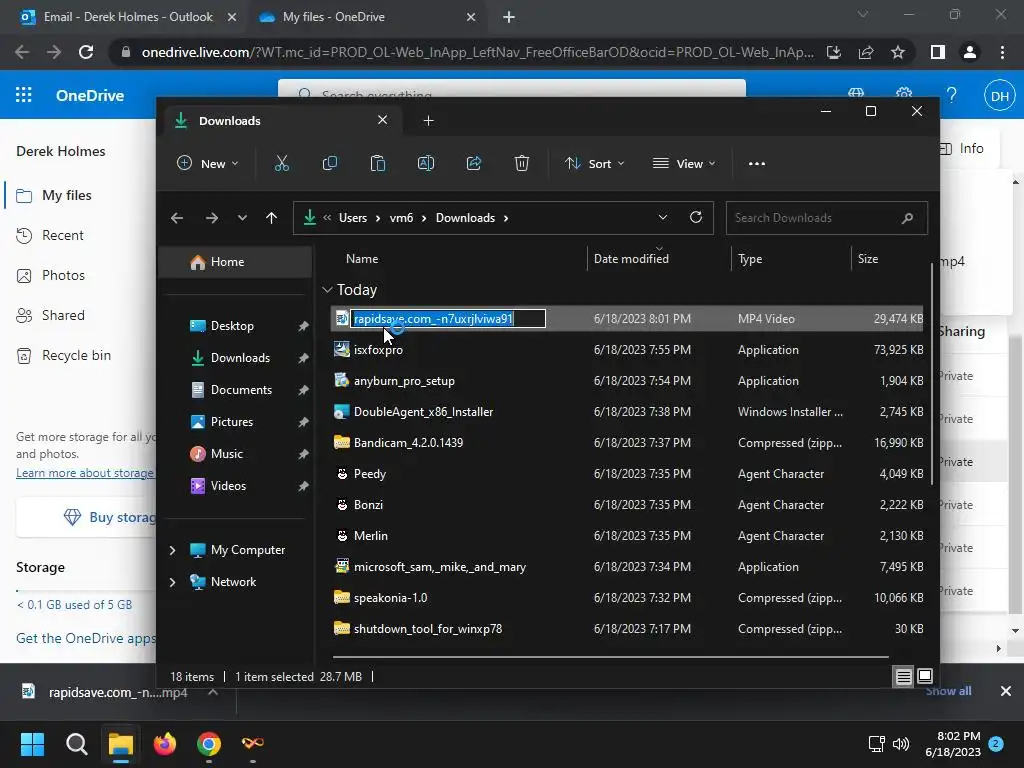Open the View dropdown
Image resolution: width=1024 pixels, height=768 pixels.
tap(684, 163)
